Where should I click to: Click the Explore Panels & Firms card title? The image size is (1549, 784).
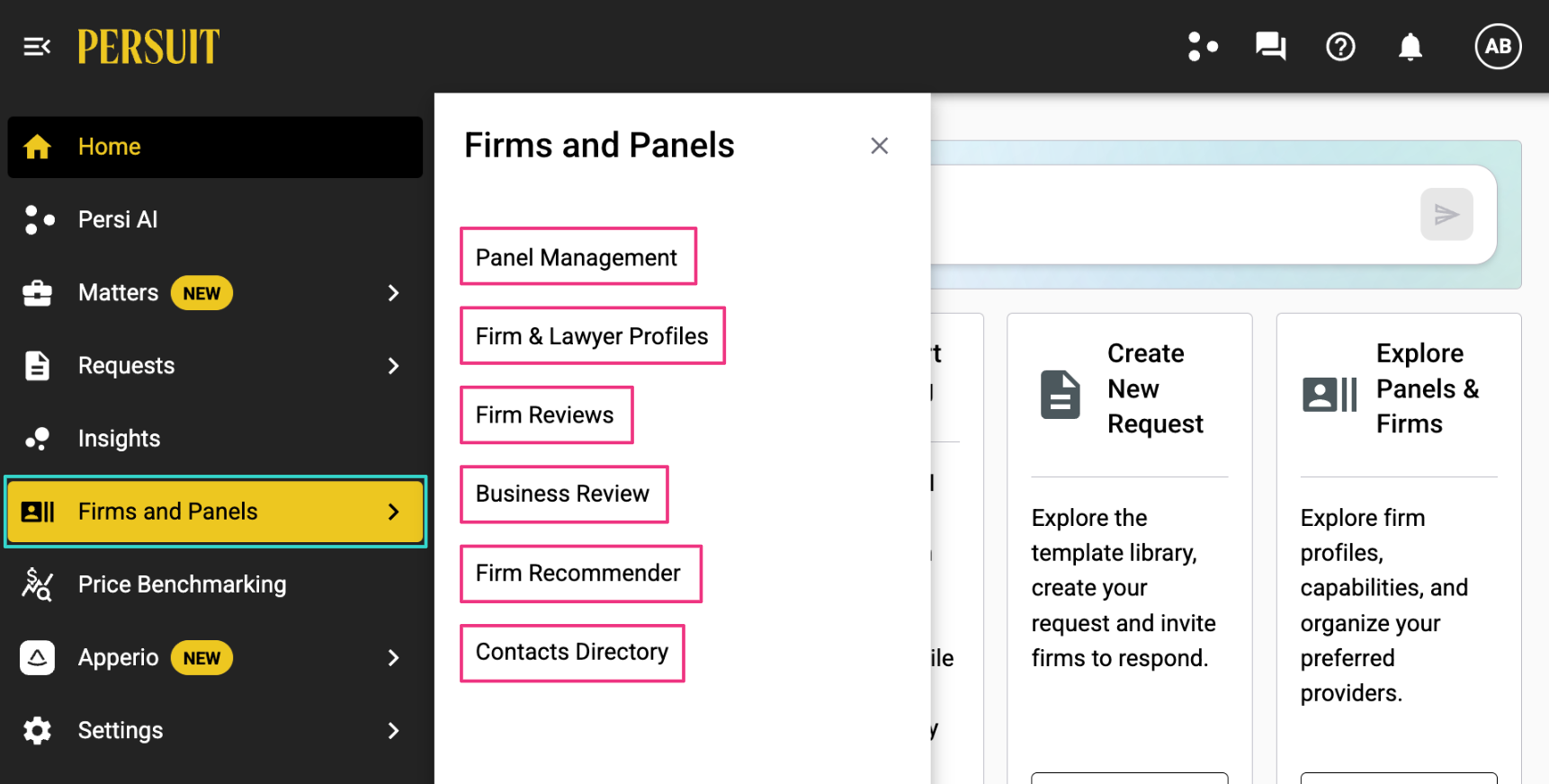[1428, 388]
